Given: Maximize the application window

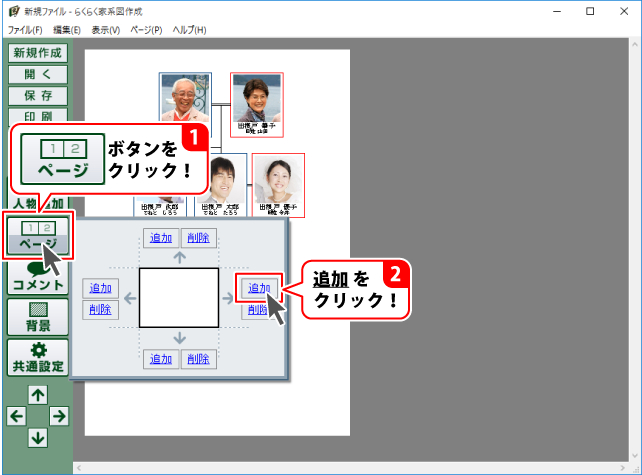Looking at the screenshot, I should (590, 11).
